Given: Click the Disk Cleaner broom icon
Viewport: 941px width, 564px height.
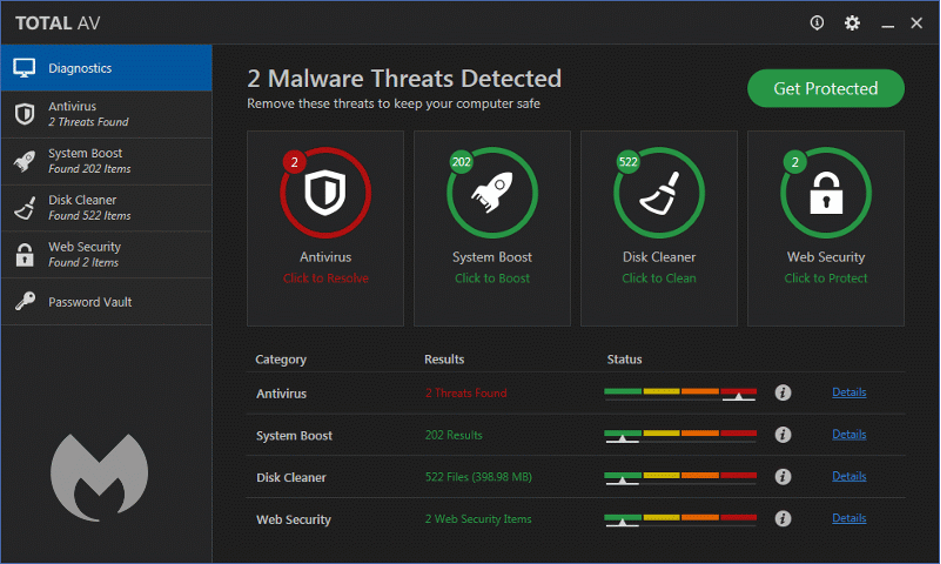Looking at the screenshot, I should pos(659,193).
